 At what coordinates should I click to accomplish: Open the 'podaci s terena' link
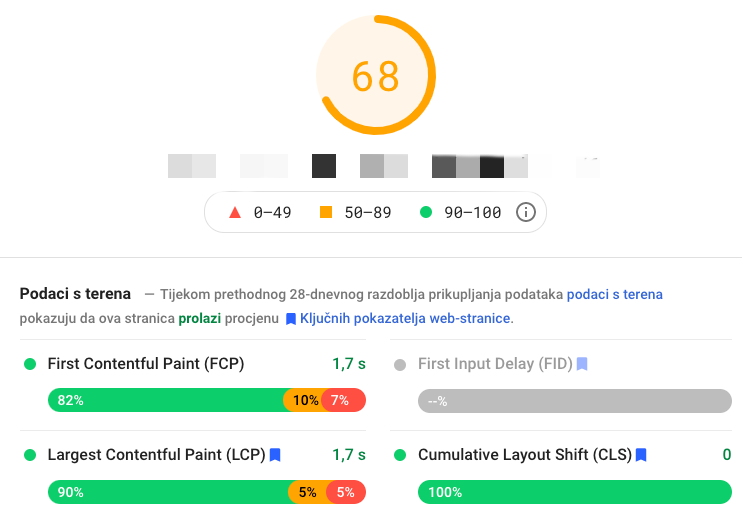615,294
